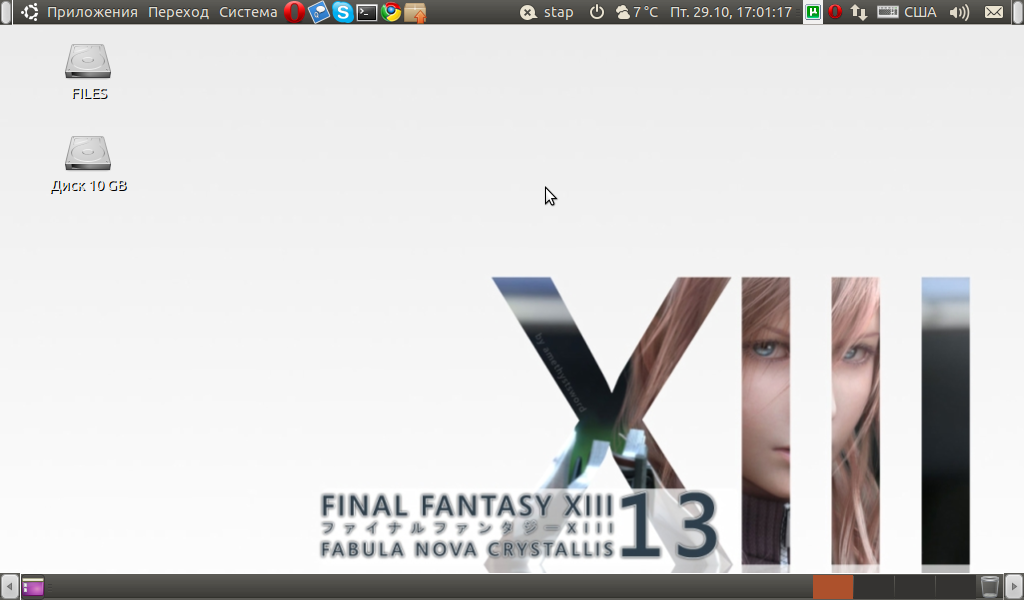
Task: Open the Ubuntu logo main menu
Action: pos(29,12)
